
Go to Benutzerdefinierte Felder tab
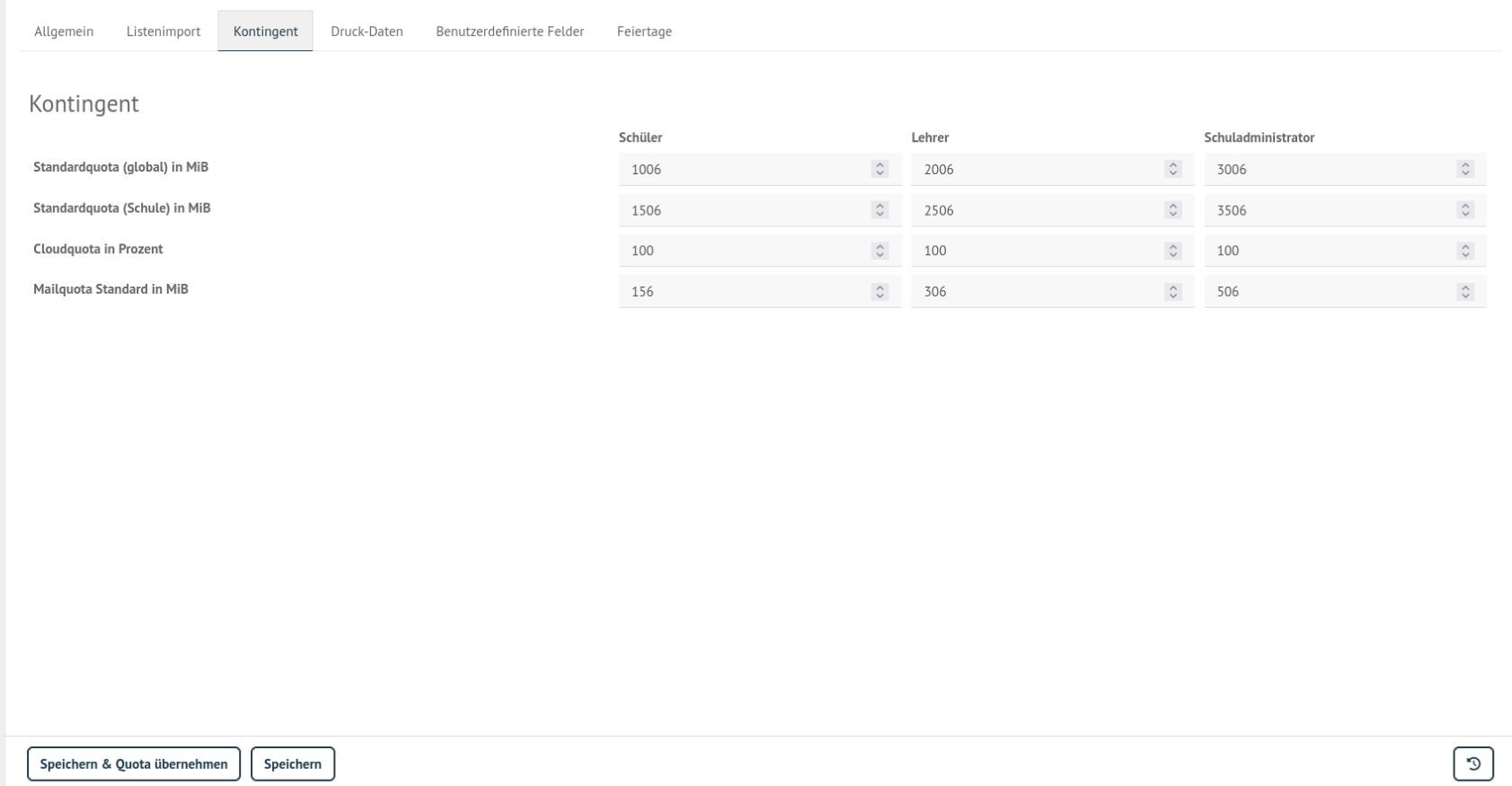(x=510, y=31)
